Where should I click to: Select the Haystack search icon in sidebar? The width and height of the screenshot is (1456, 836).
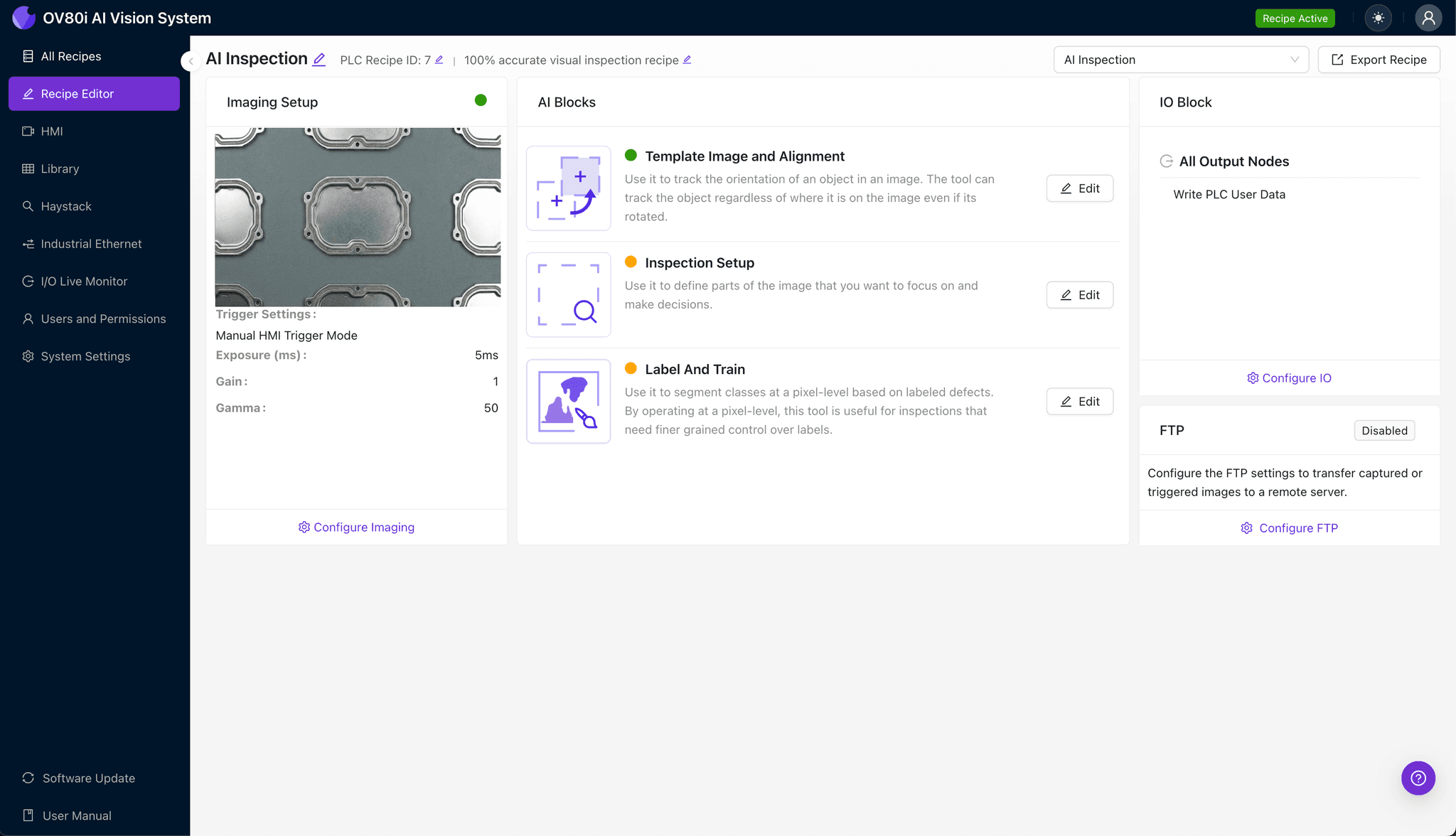28,206
